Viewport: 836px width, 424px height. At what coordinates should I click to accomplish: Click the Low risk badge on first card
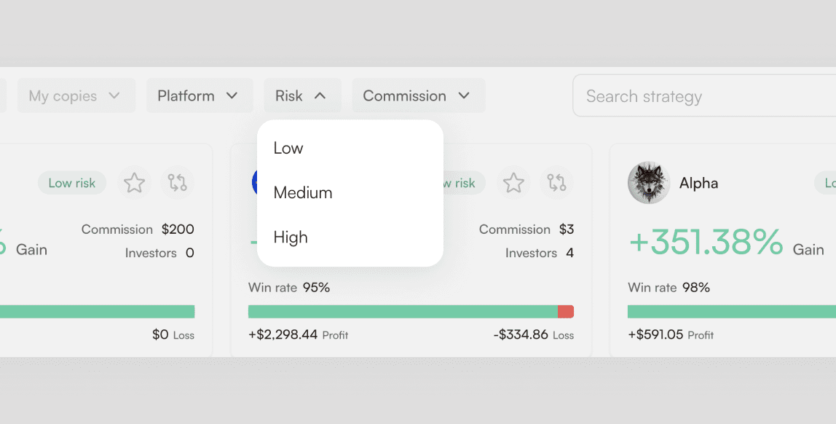click(x=72, y=183)
